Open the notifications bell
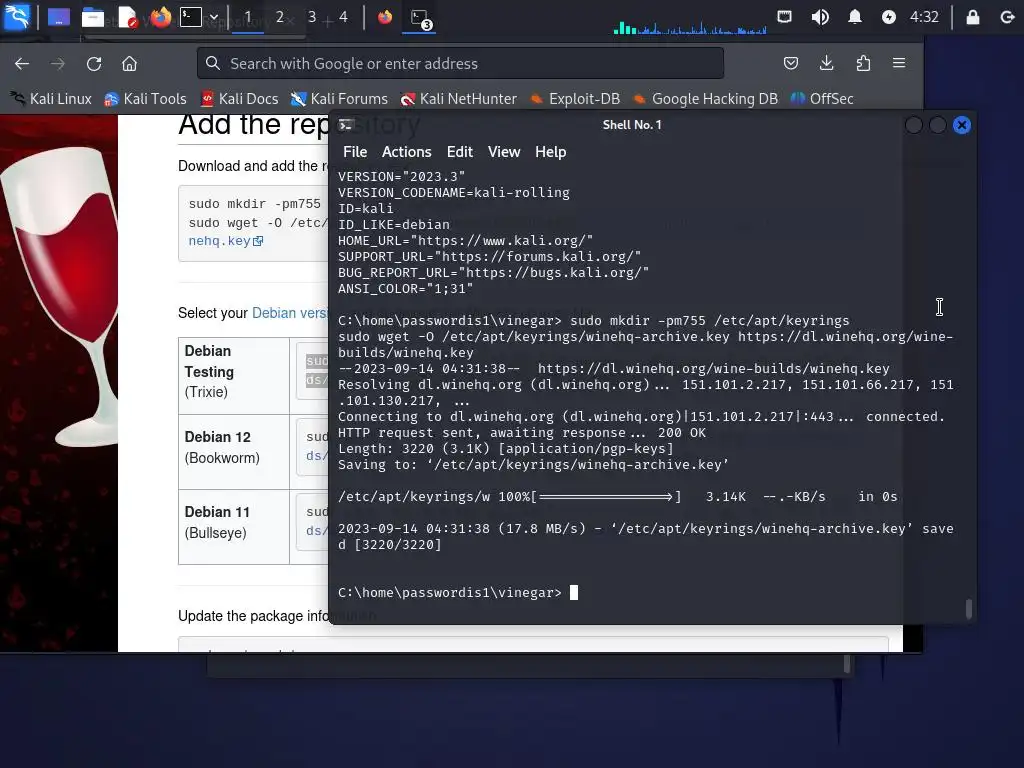This screenshot has height=768, width=1024. coord(854,17)
